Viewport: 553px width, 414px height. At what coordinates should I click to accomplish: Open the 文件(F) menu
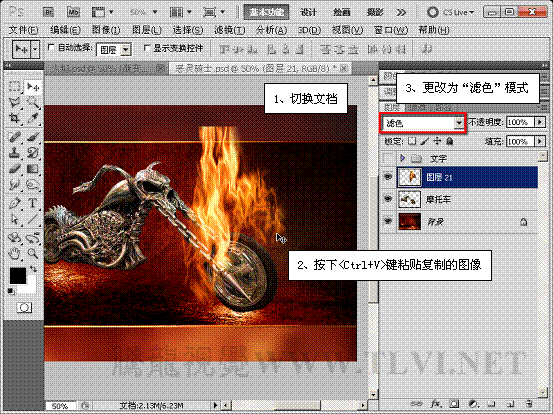(x=23, y=30)
